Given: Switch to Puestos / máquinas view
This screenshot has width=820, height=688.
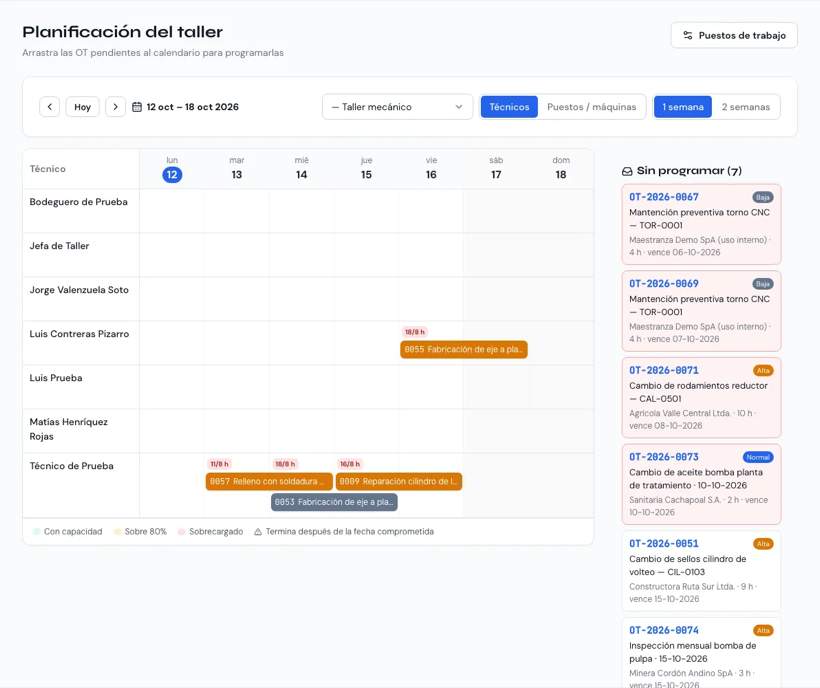Looking at the screenshot, I should 591,107.
